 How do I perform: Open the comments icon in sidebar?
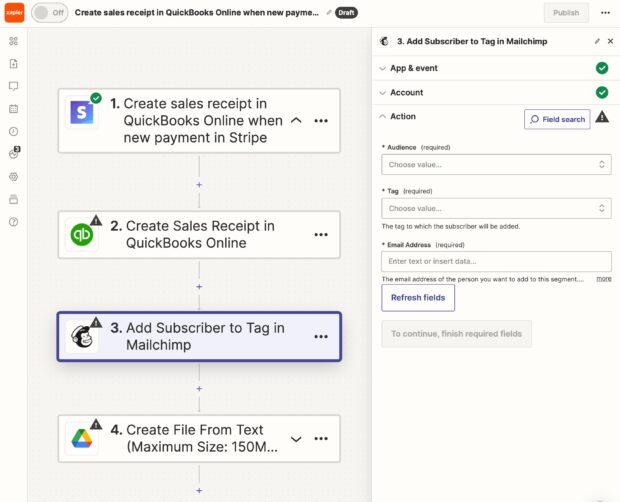click(x=13, y=86)
